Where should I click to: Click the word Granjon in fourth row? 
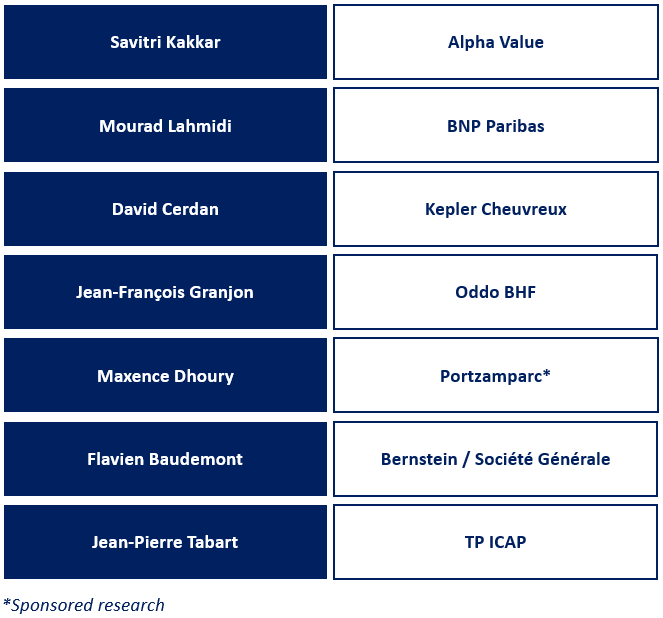point(221,293)
